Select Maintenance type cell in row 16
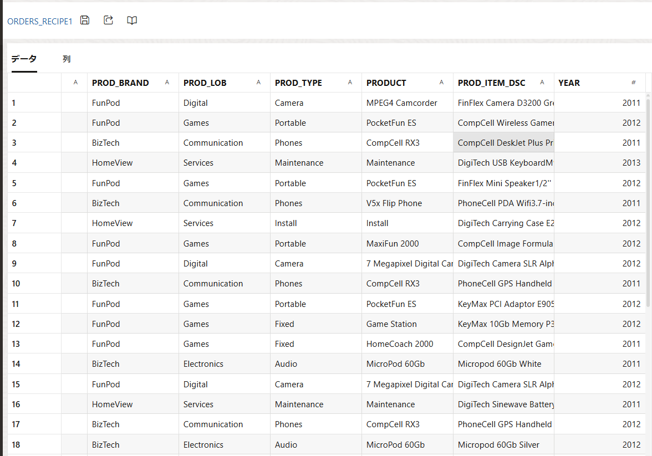 [x=316, y=404]
